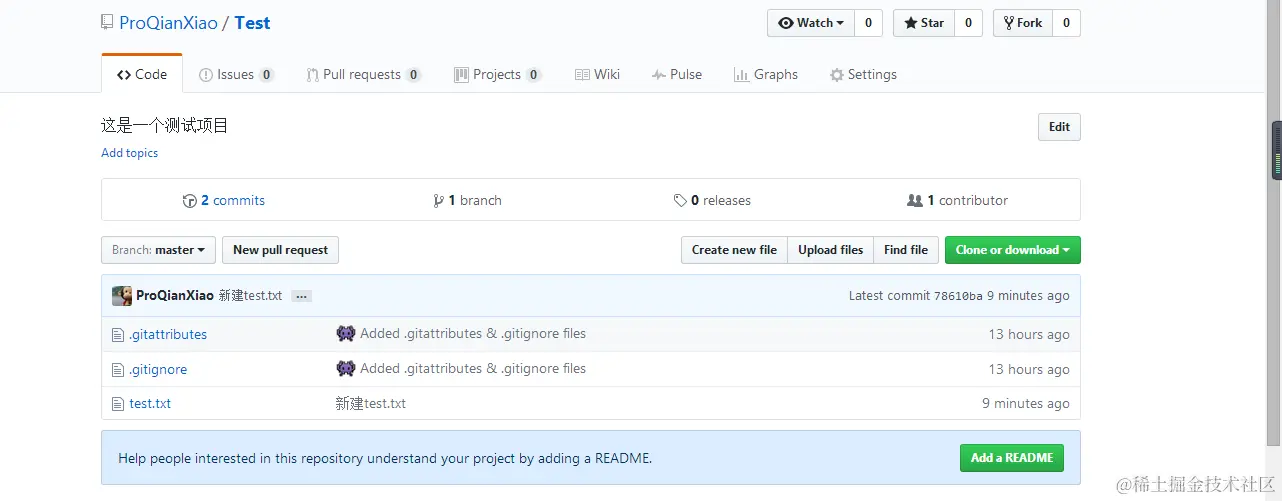
Task: Click the ProQianXiao avatar in commit bar
Action: pyautogui.click(x=122, y=296)
